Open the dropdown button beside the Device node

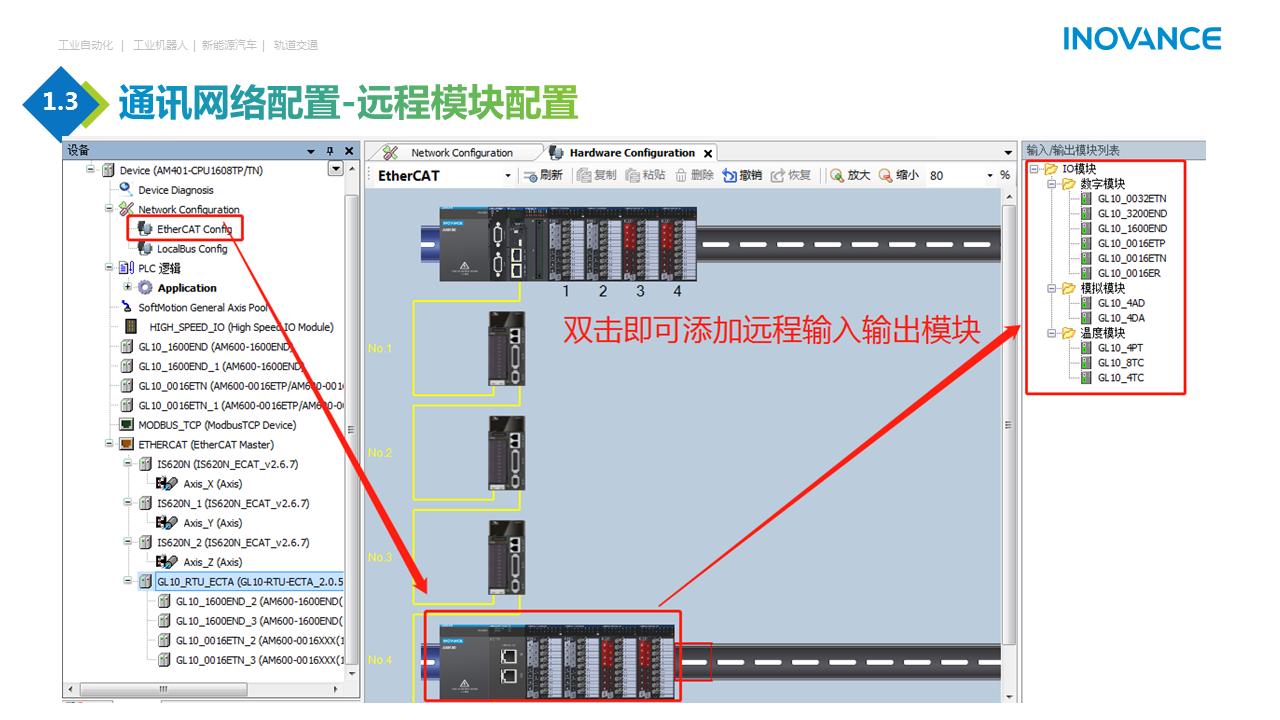[336, 169]
